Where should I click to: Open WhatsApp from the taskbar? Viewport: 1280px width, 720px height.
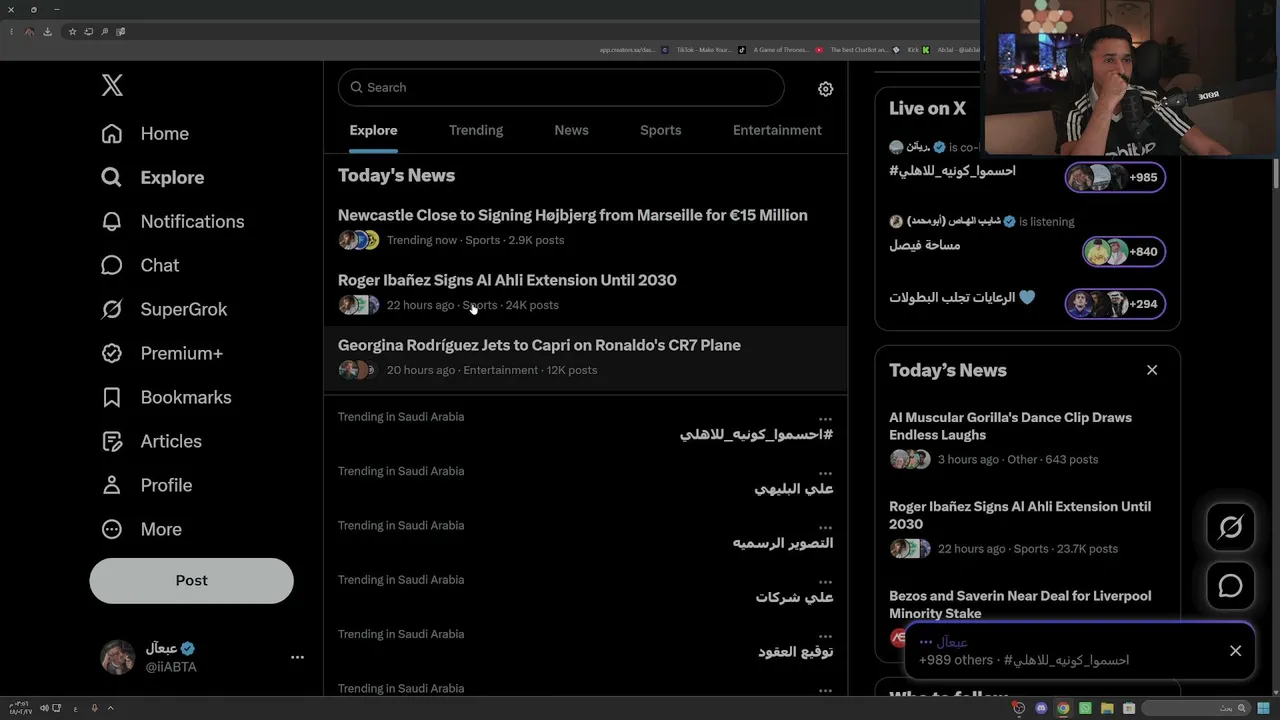tap(1085, 708)
